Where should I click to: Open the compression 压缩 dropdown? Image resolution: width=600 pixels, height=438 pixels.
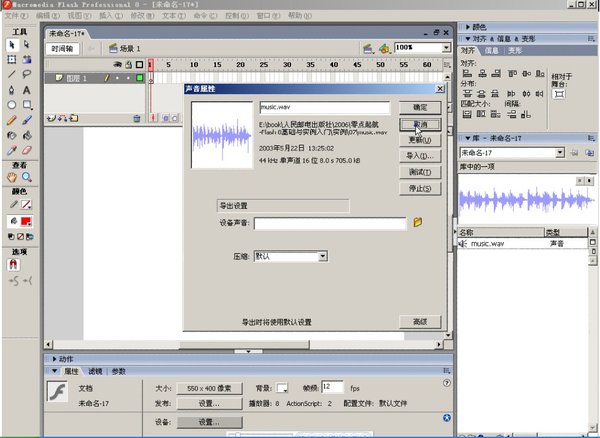pos(323,257)
